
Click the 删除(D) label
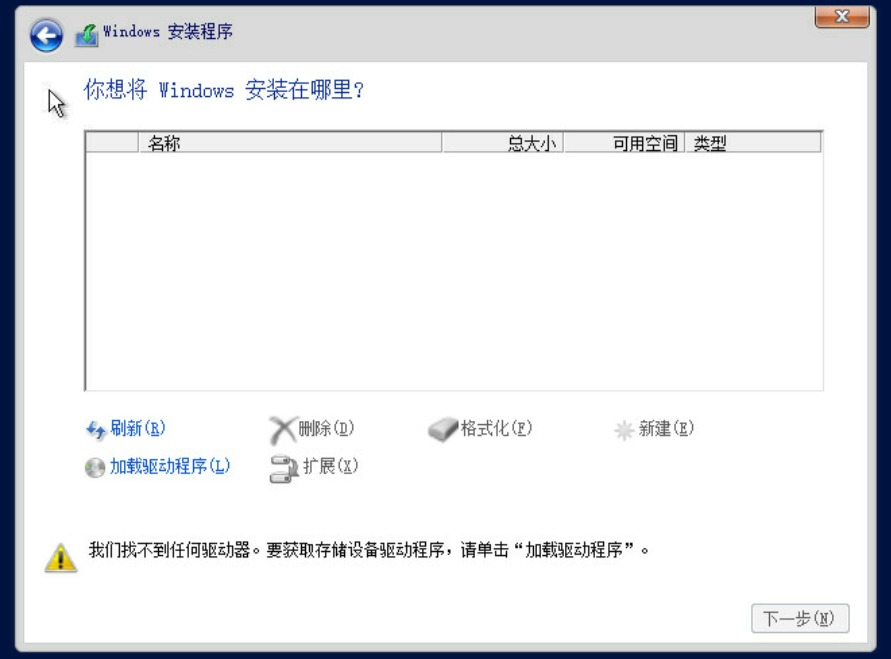click(x=326, y=428)
